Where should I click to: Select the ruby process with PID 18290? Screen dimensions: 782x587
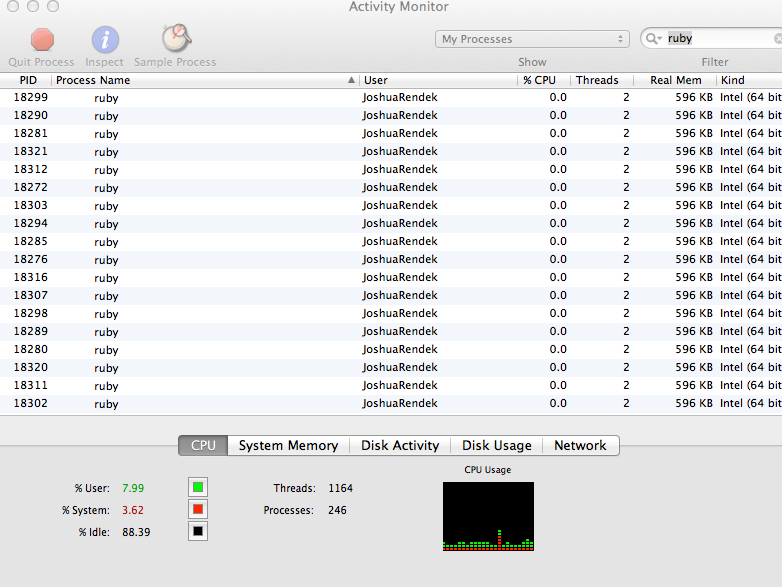(391, 116)
